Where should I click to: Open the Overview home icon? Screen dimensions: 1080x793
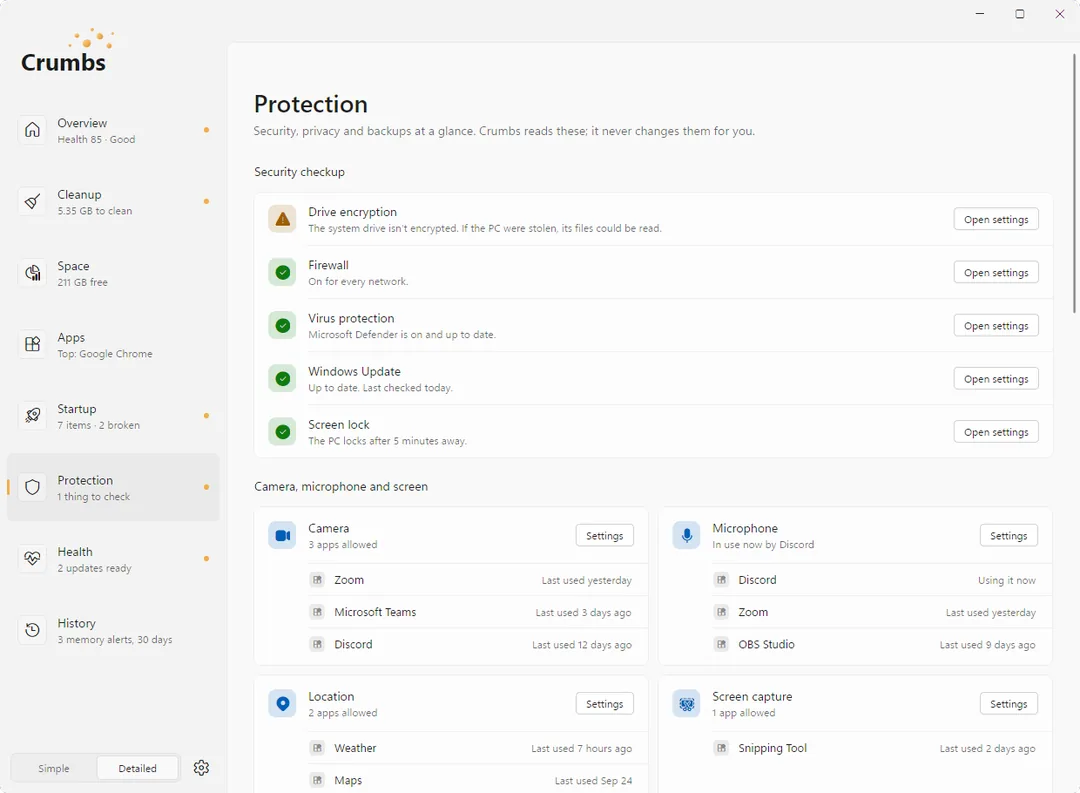32,130
